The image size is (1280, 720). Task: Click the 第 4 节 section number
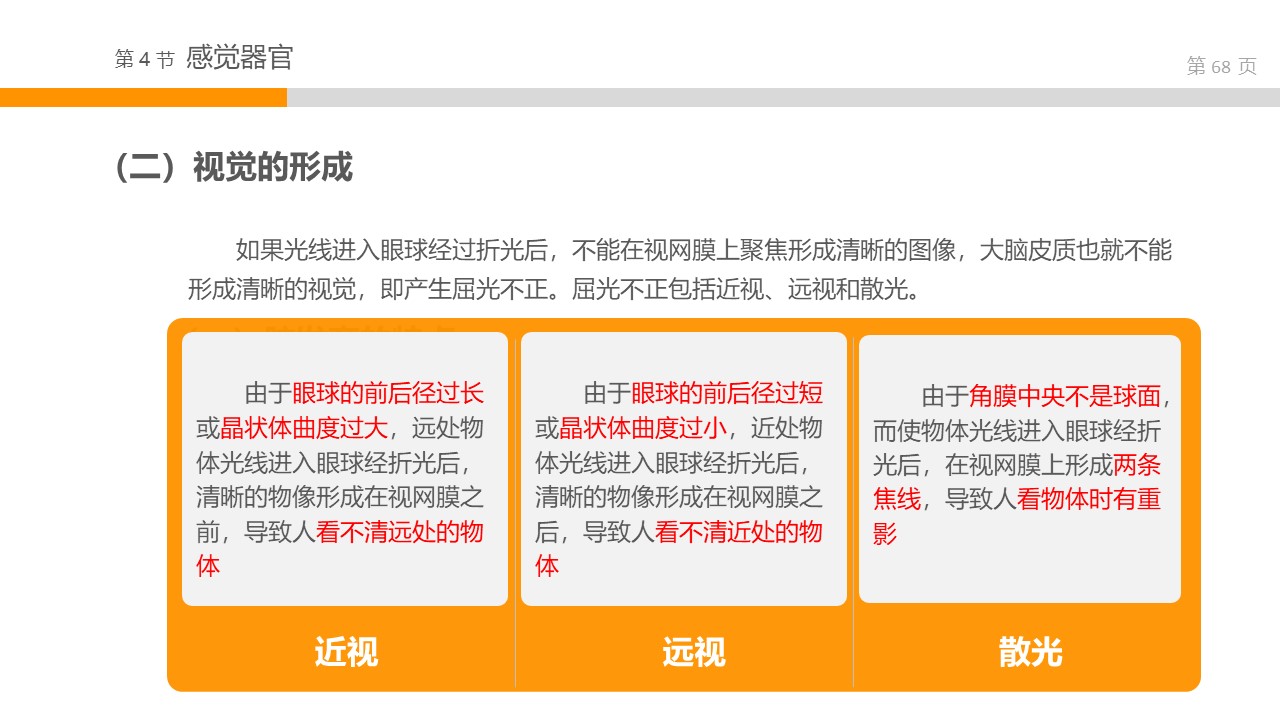[144, 60]
